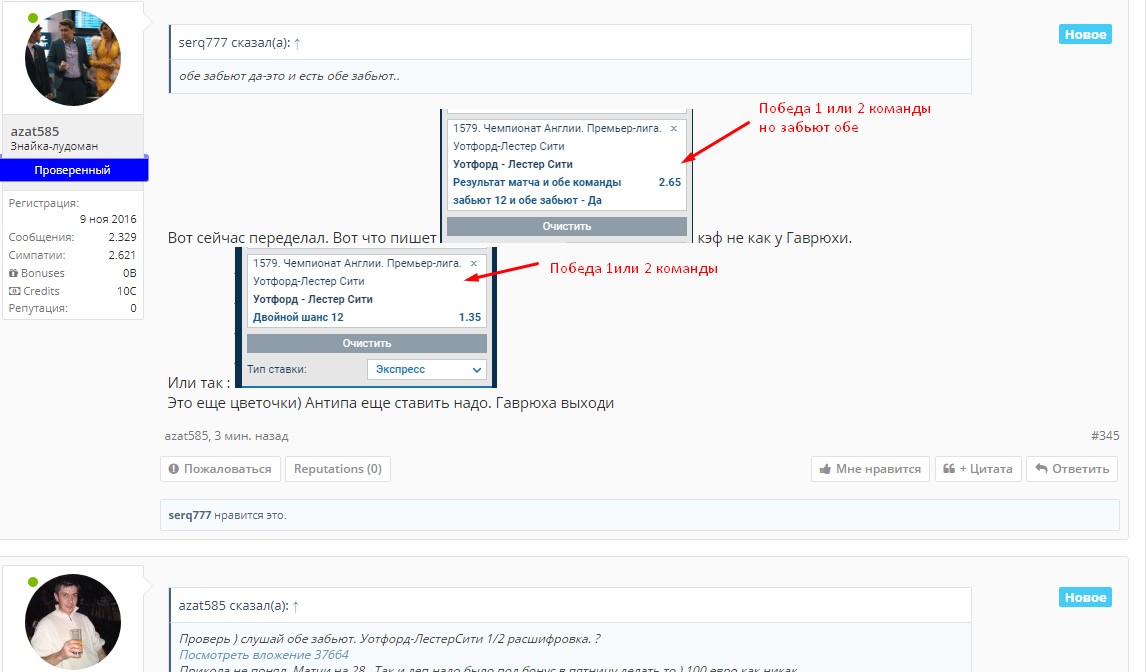This screenshot has width=1146, height=672.
Task: Click Очистить in the upper bet slip
Action: (x=567, y=227)
